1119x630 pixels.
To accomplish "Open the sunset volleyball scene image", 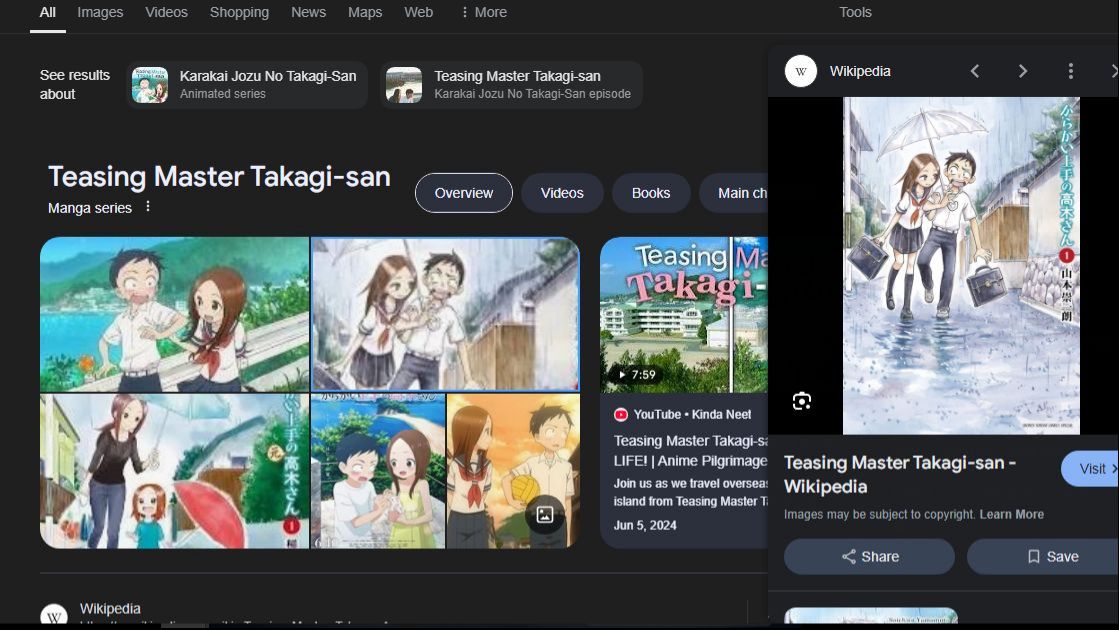I will 513,471.
